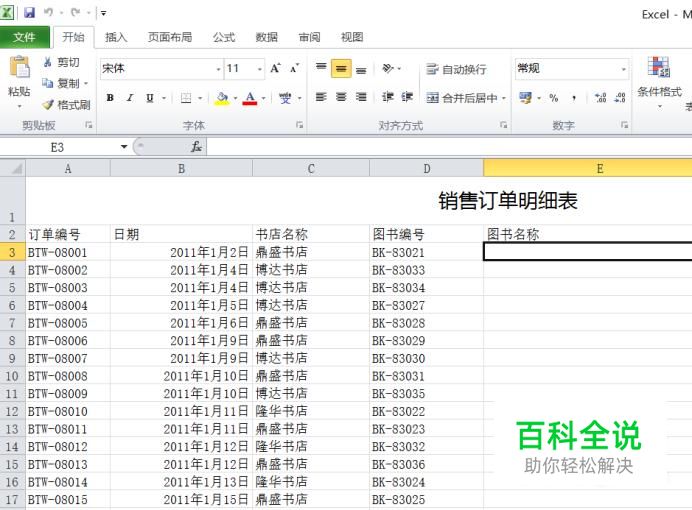Toggle bold formatting
692x510 pixels.
pyautogui.click(x=110, y=98)
